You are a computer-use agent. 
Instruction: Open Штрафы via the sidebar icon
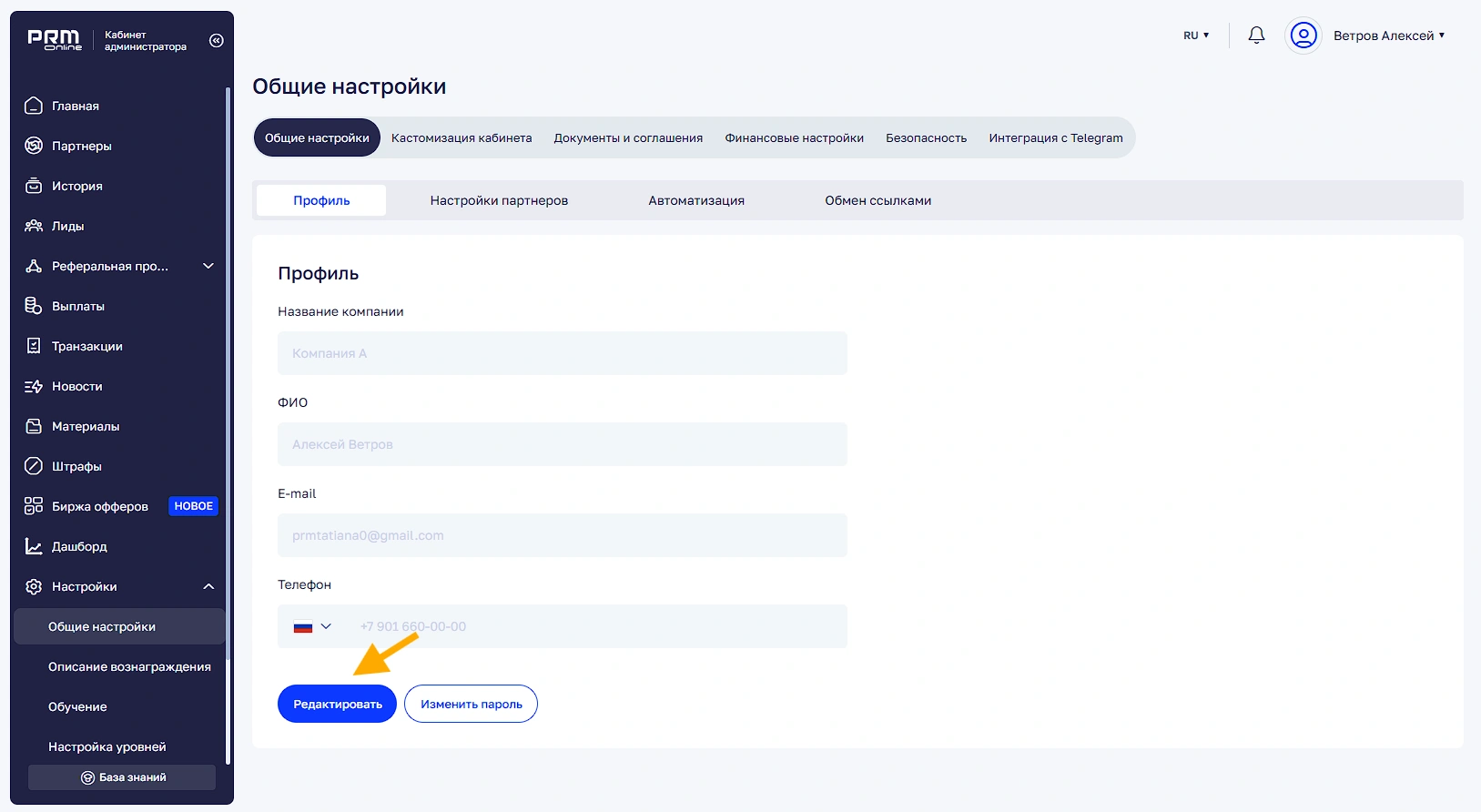pyautogui.click(x=34, y=466)
